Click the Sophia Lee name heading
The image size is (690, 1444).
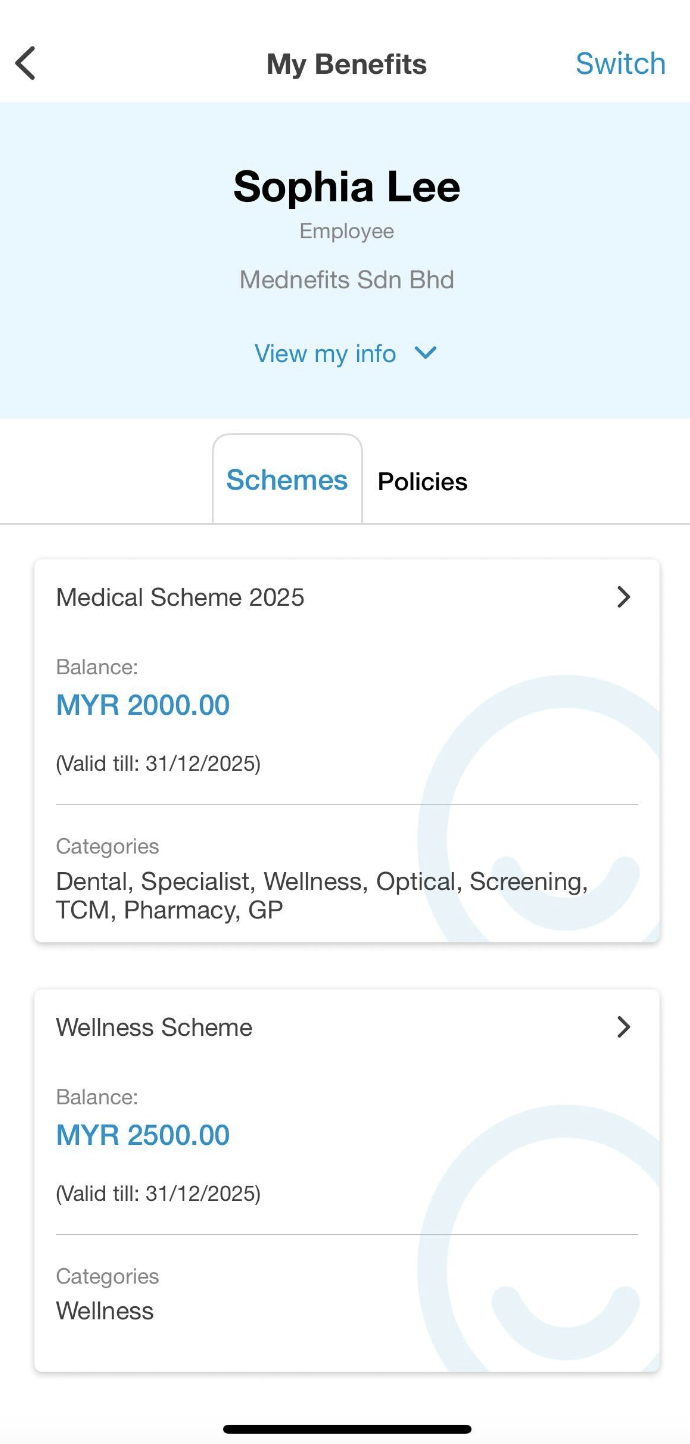pyautogui.click(x=347, y=187)
